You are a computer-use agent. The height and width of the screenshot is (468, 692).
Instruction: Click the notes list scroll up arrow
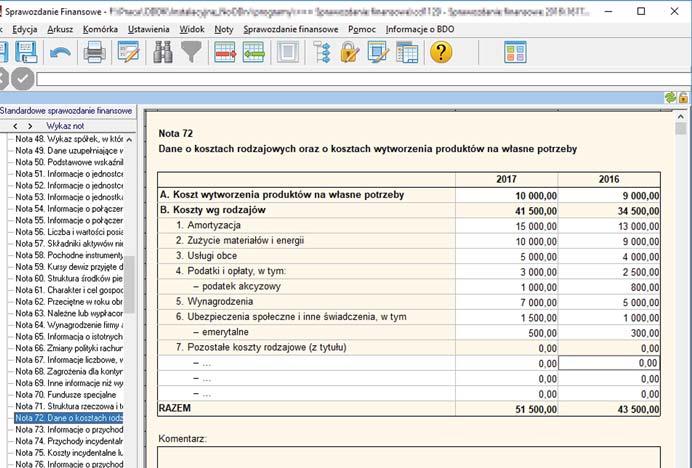click(129, 140)
